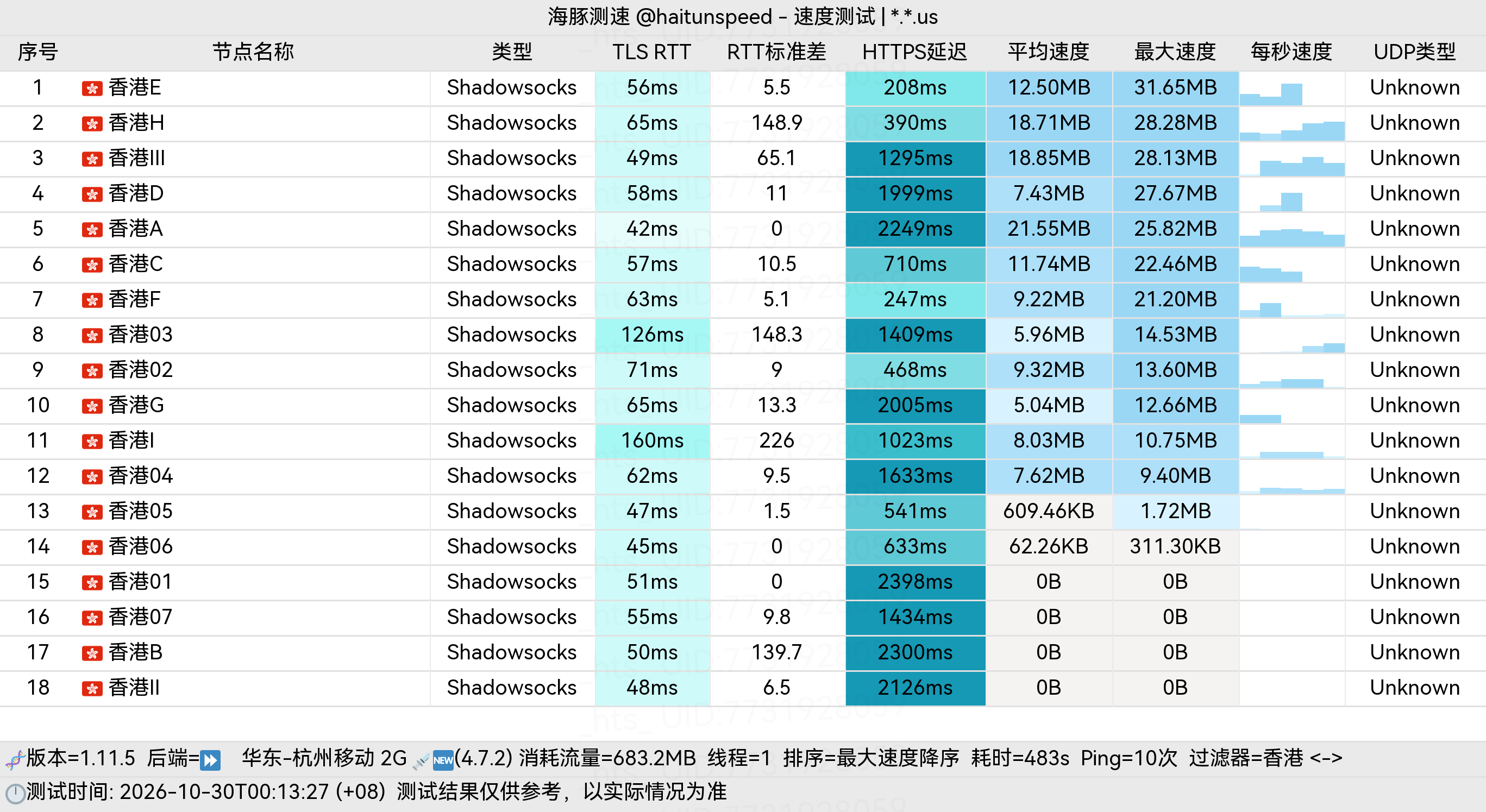Click the 香港06 node name
Viewport: 1486px width, 812px height.
141,547
